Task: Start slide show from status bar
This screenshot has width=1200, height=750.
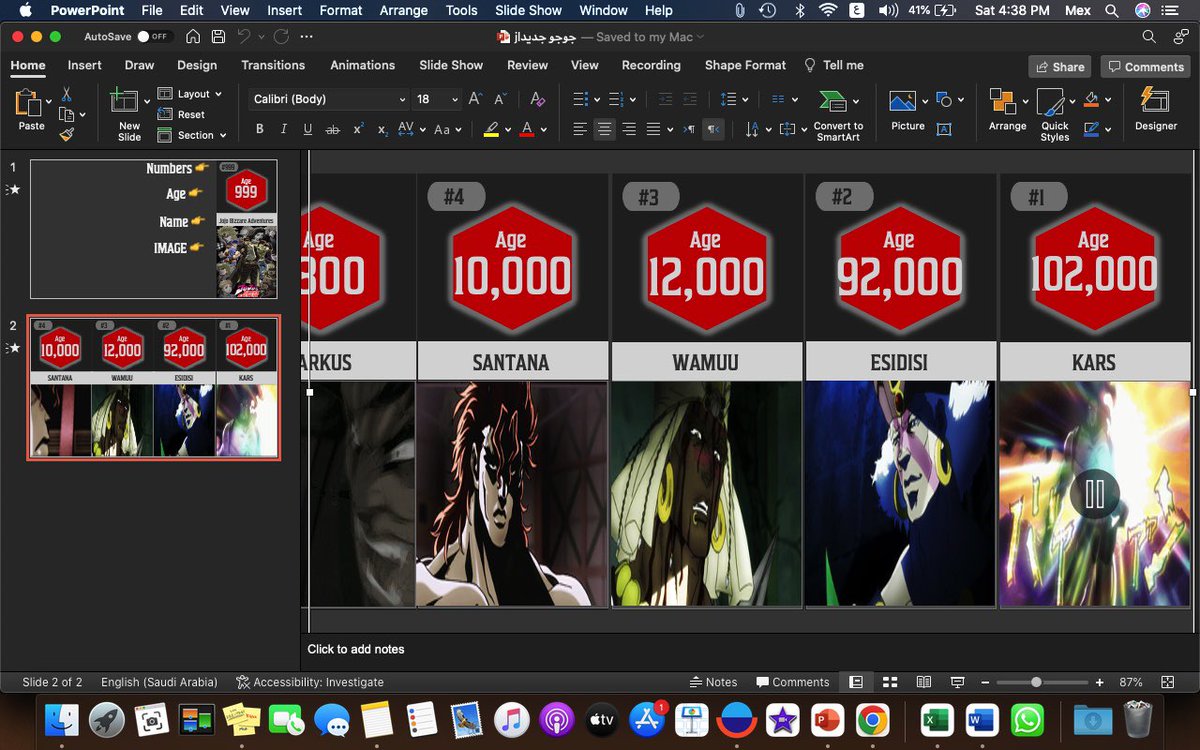Action: pyautogui.click(x=957, y=682)
